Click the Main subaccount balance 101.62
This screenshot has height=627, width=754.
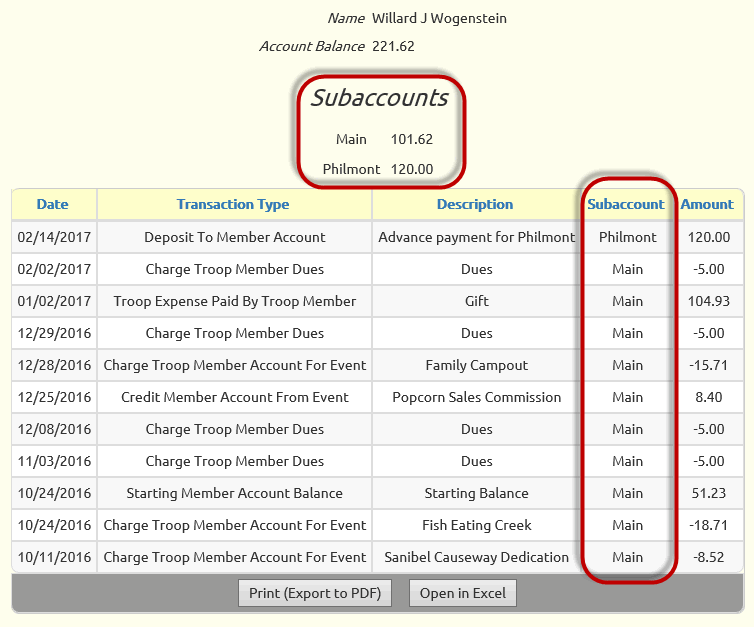[412, 139]
